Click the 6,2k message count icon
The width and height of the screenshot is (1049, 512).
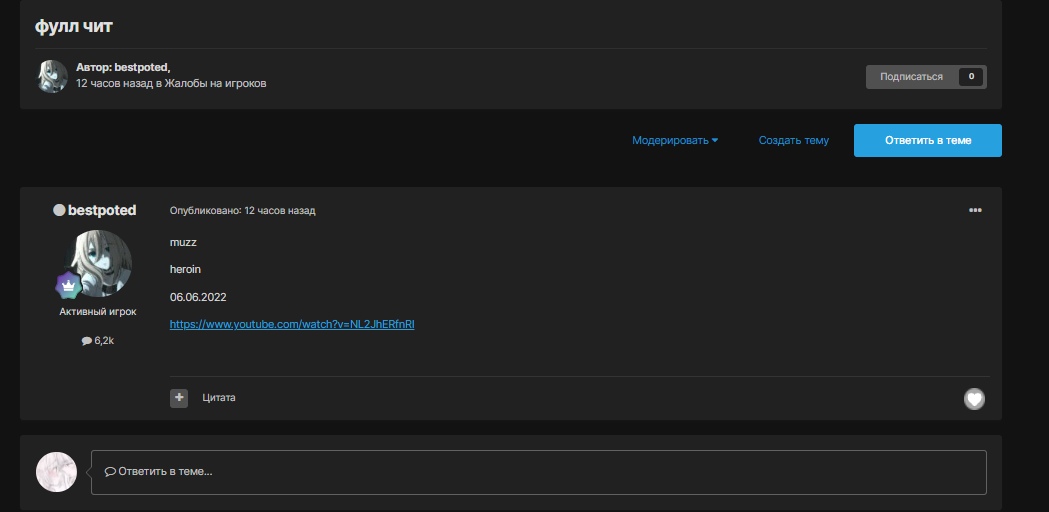86,341
